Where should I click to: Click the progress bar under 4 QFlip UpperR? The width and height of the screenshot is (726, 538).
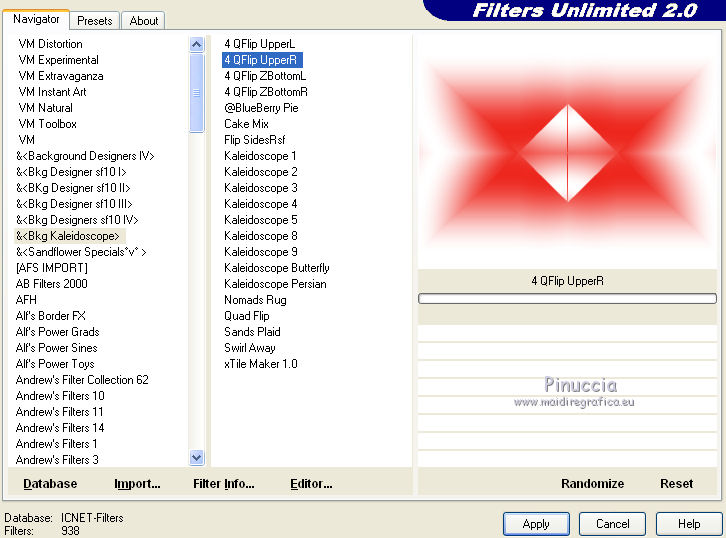pyautogui.click(x=568, y=299)
